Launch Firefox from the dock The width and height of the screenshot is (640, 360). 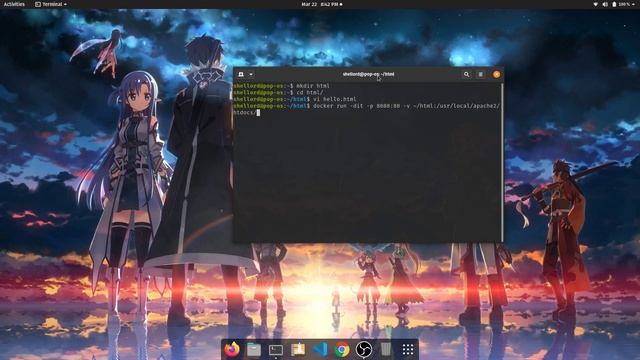point(232,349)
